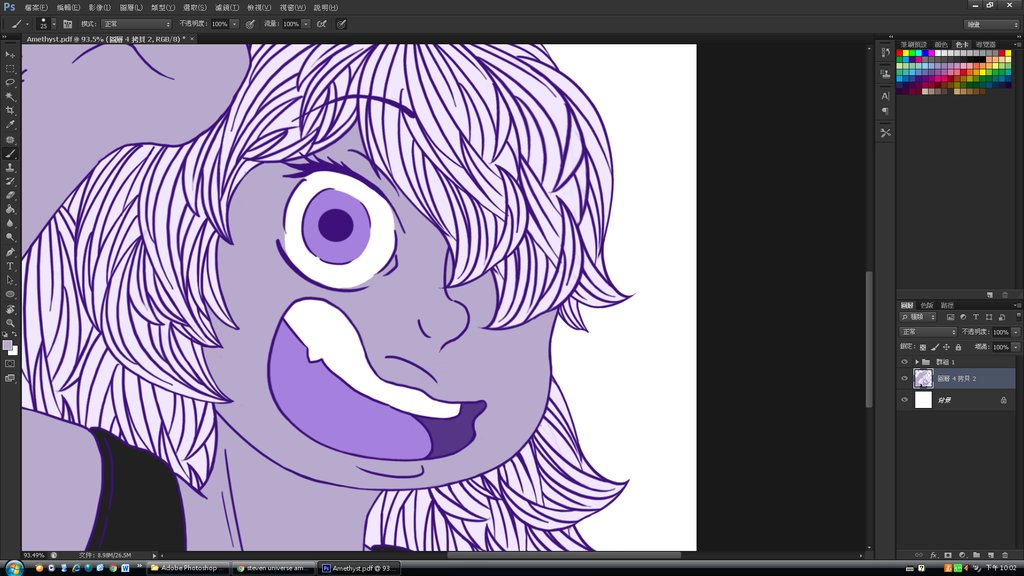Toggle lock transparent pixels

click(x=923, y=347)
